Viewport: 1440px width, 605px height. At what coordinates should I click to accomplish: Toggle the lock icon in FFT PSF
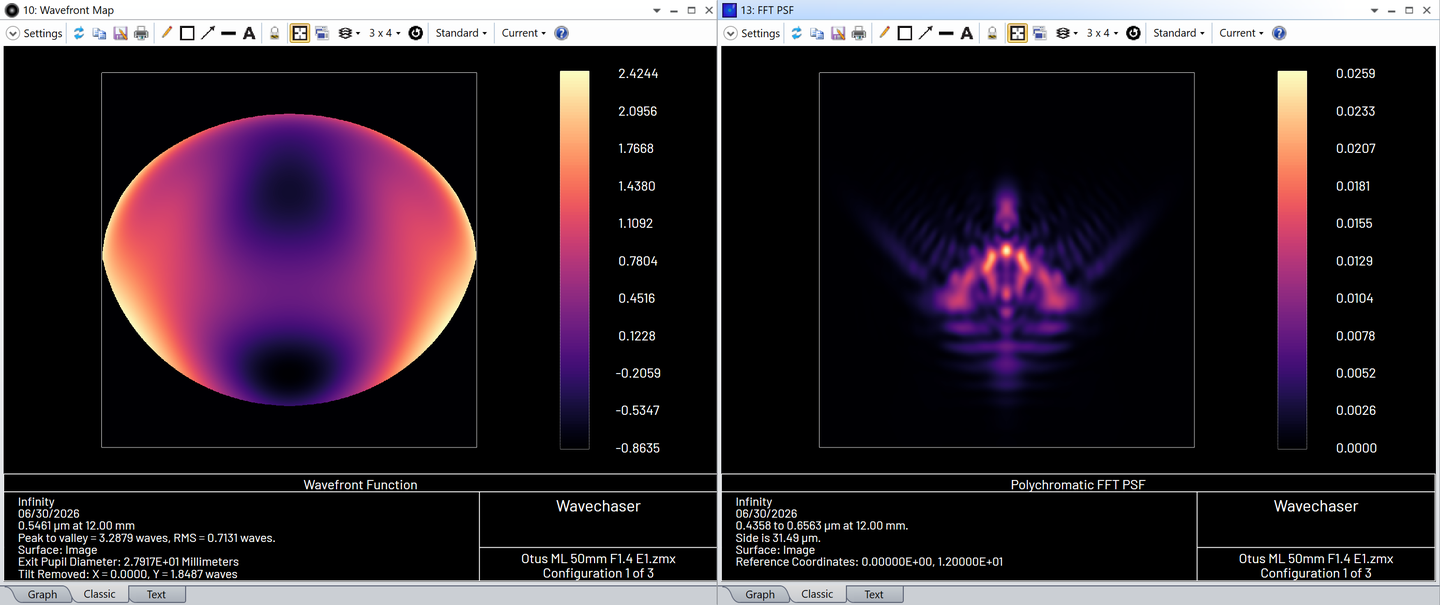tap(992, 33)
